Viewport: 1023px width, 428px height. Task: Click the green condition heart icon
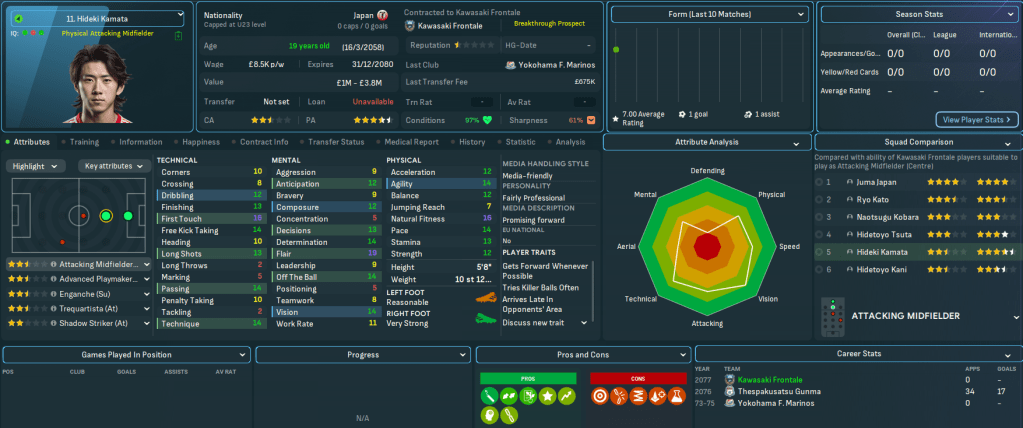coord(488,120)
